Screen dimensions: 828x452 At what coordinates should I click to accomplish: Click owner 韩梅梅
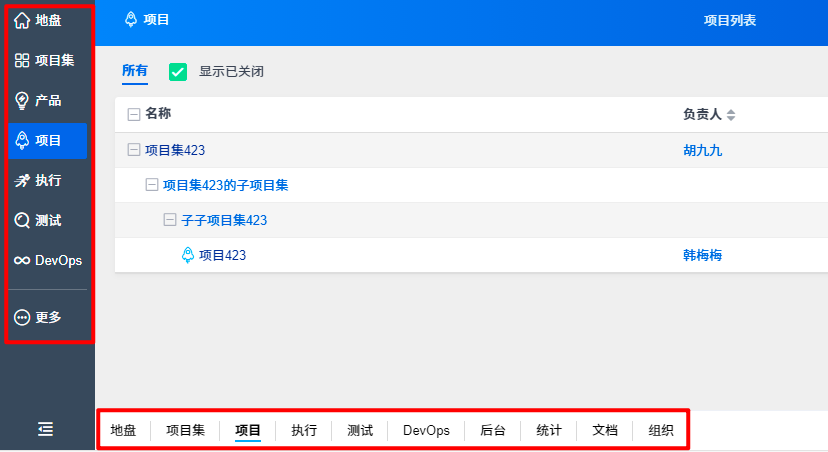(x=702, y=256)
